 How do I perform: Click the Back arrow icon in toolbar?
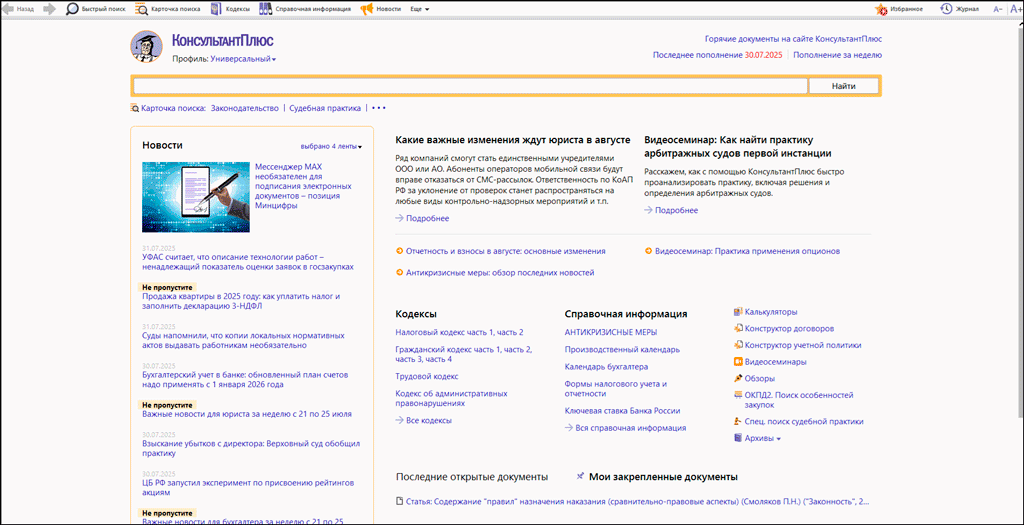click(x=9, y=9)
